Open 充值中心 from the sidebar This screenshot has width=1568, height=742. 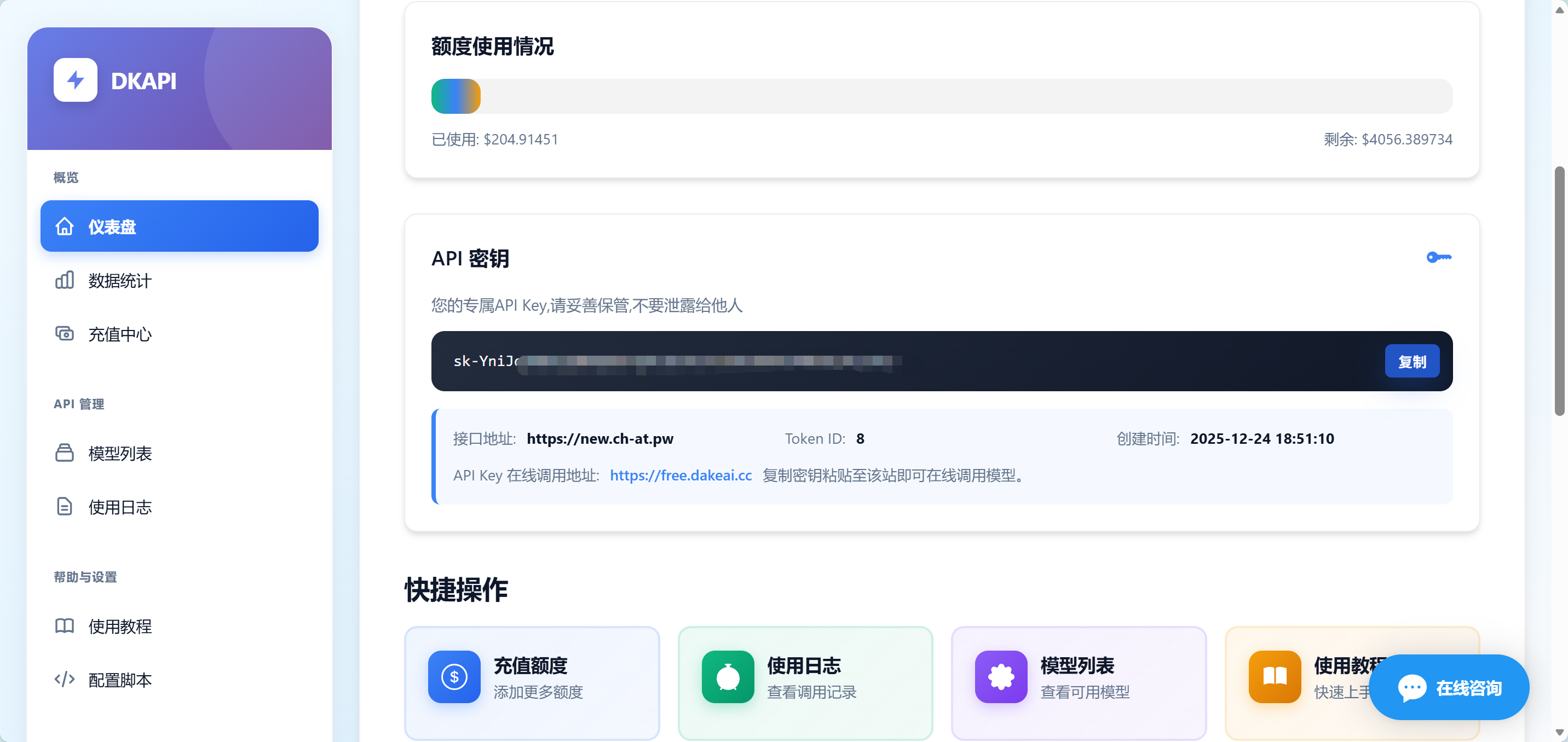pos(119,334)
